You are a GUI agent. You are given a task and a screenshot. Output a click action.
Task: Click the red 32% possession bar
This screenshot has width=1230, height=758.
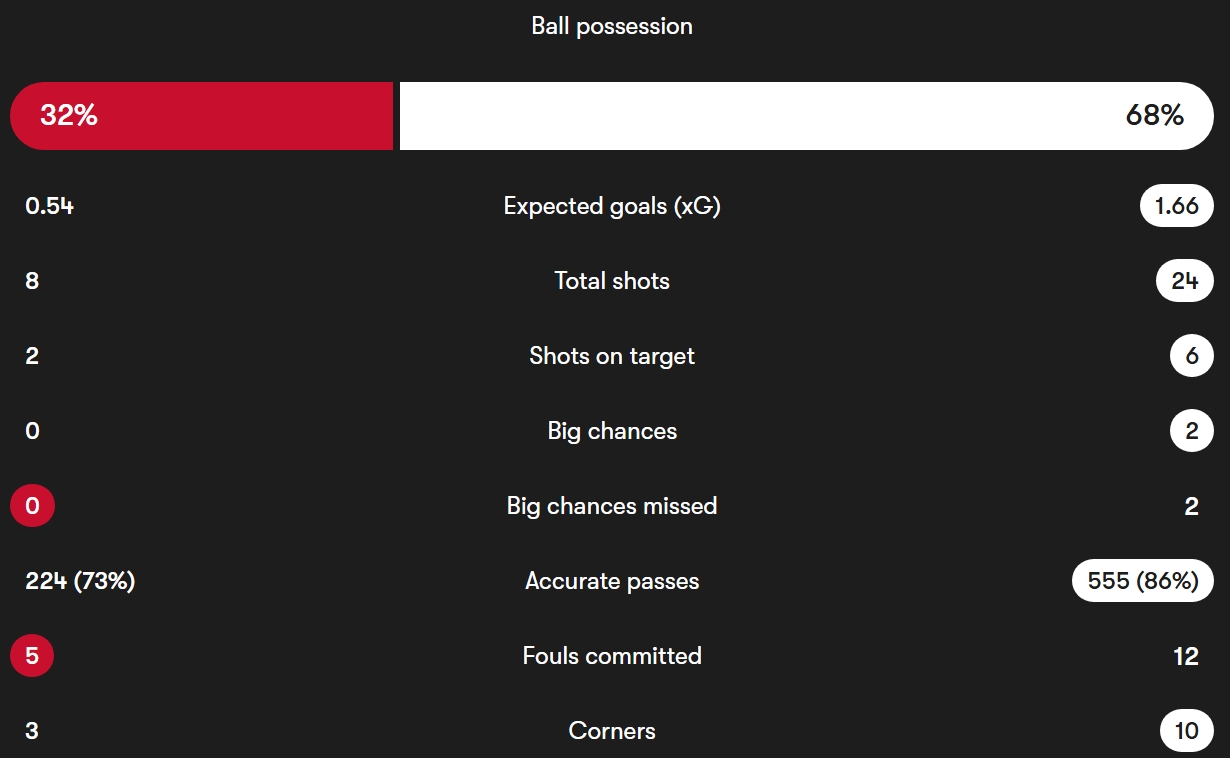pos(201,116)
